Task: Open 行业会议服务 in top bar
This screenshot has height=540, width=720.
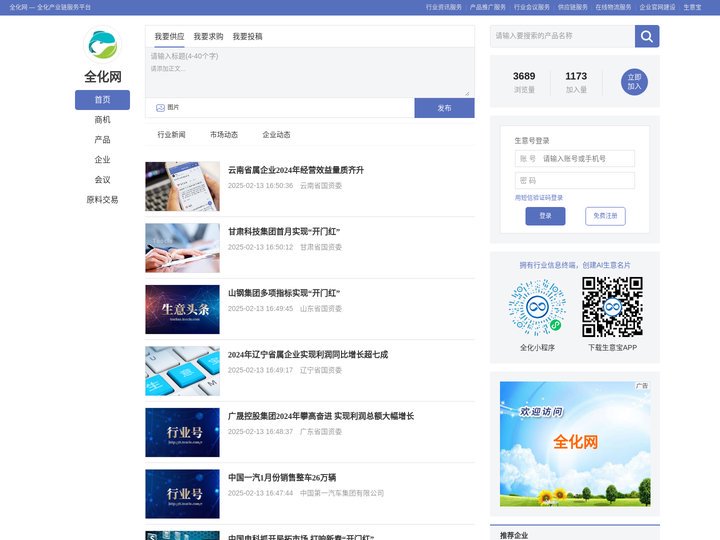Action: (532, 7)
